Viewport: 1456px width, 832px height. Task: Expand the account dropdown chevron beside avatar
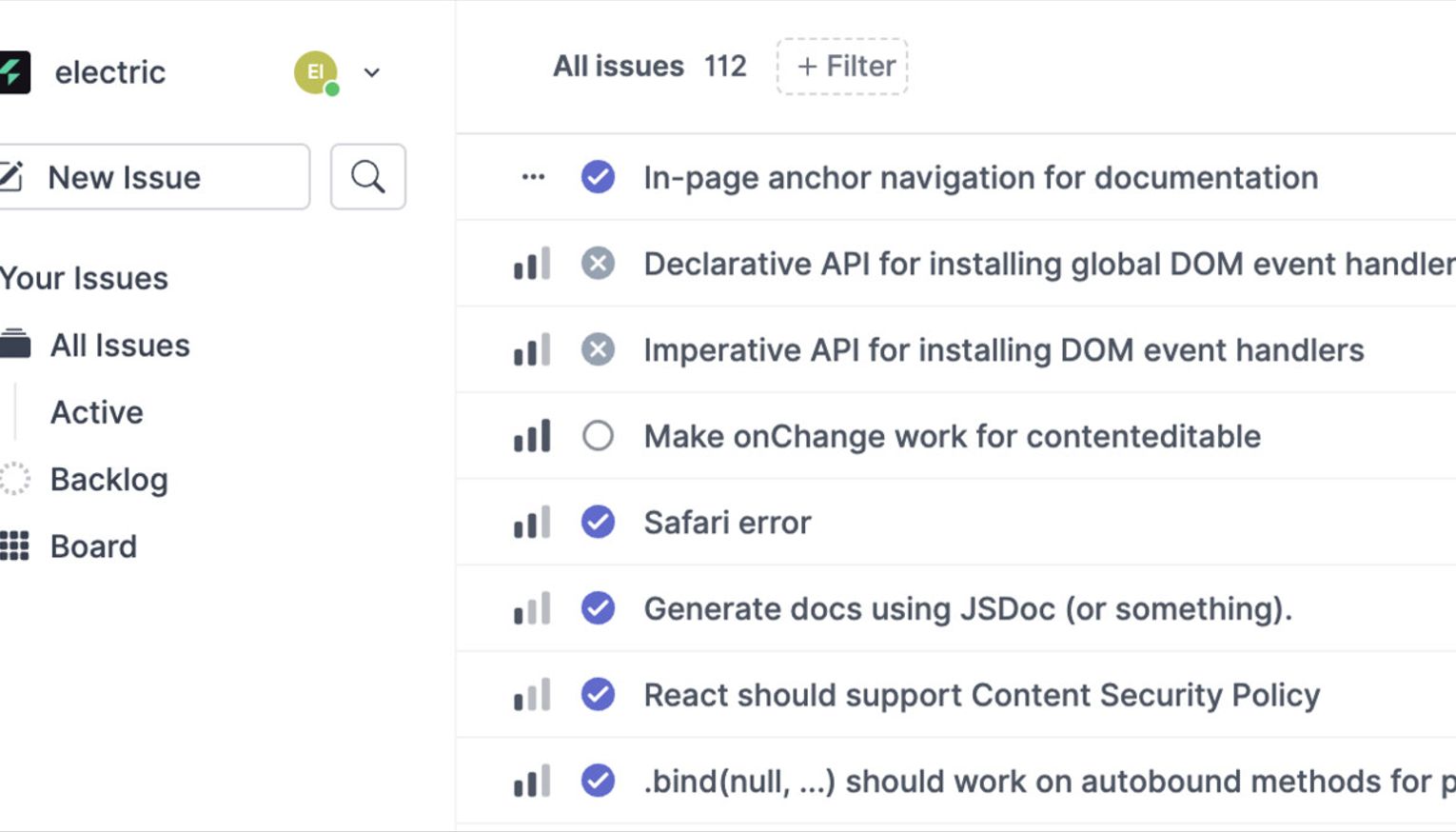(372, 72)
